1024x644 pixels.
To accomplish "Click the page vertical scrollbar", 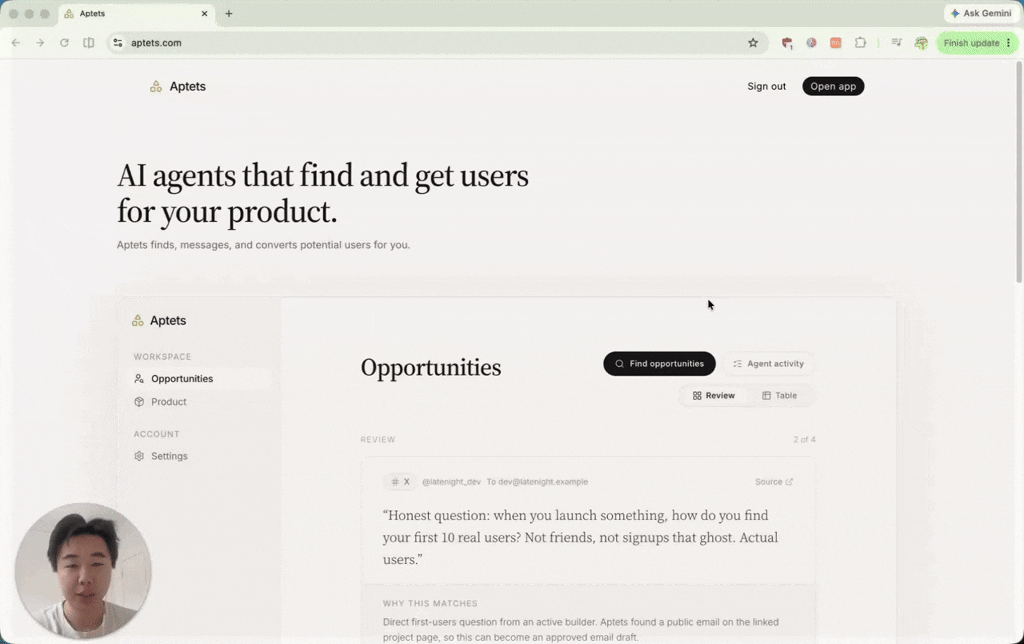I will (1019, 173).
